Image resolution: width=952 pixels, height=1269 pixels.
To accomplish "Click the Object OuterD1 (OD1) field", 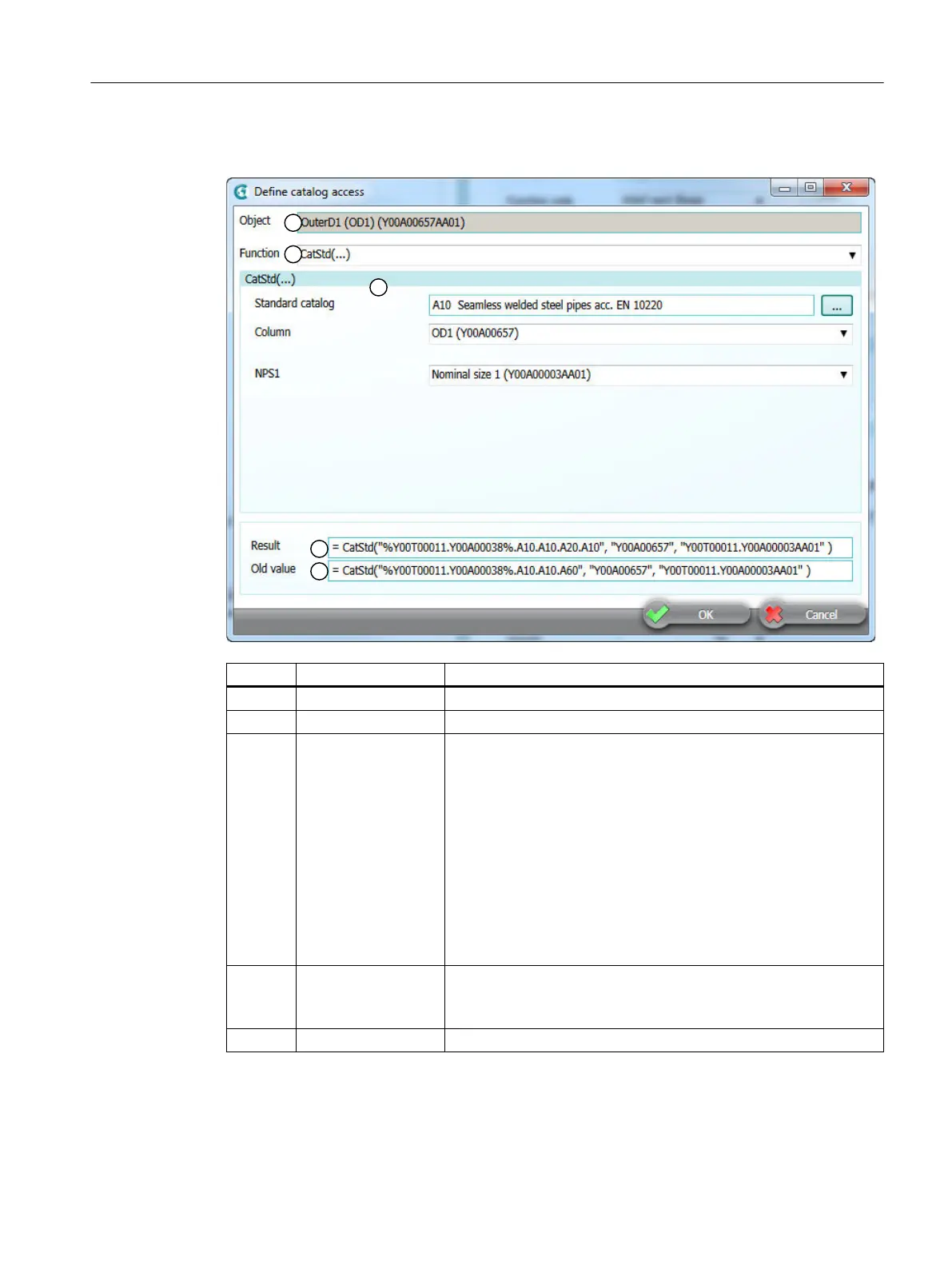I will [579, 222].
